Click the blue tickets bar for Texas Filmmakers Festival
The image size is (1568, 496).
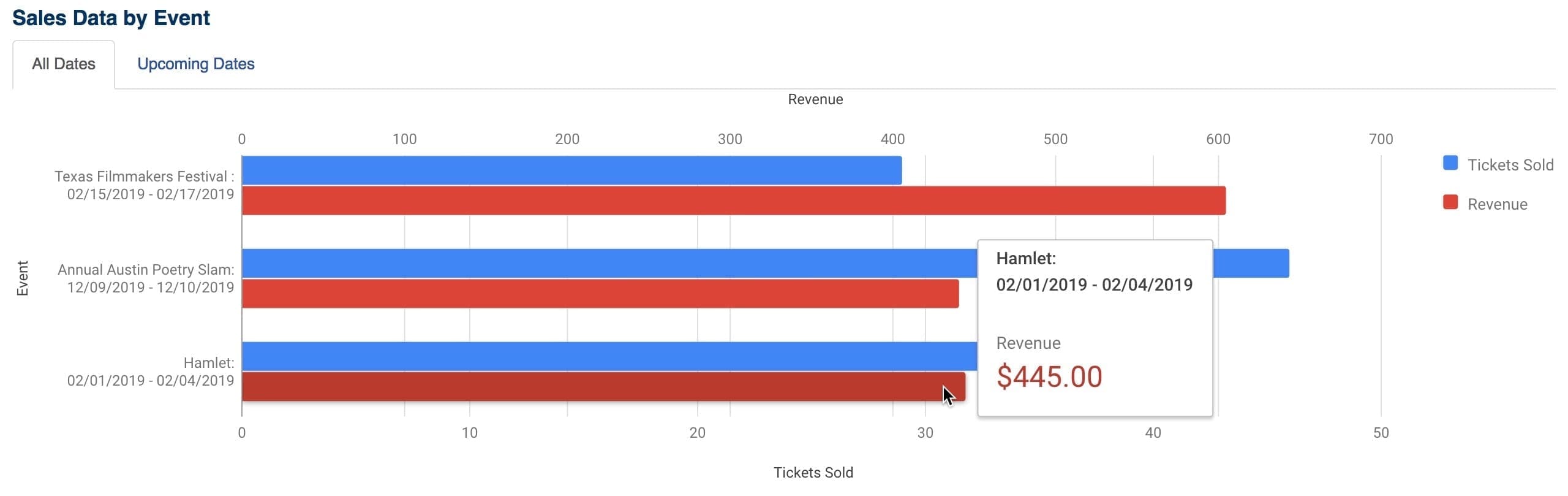(551, 170)
